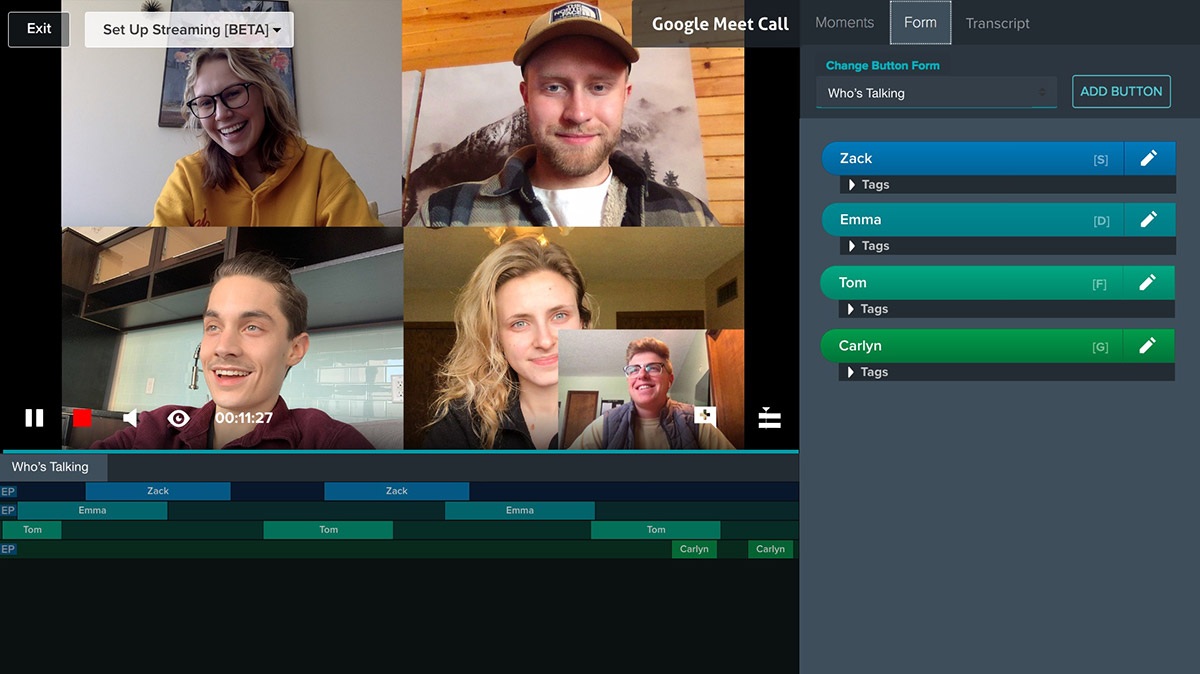This screenshot has height=674, width=1200.
Task: Open Set Up Streaming [BETA] dropdown
Action: 189,29
